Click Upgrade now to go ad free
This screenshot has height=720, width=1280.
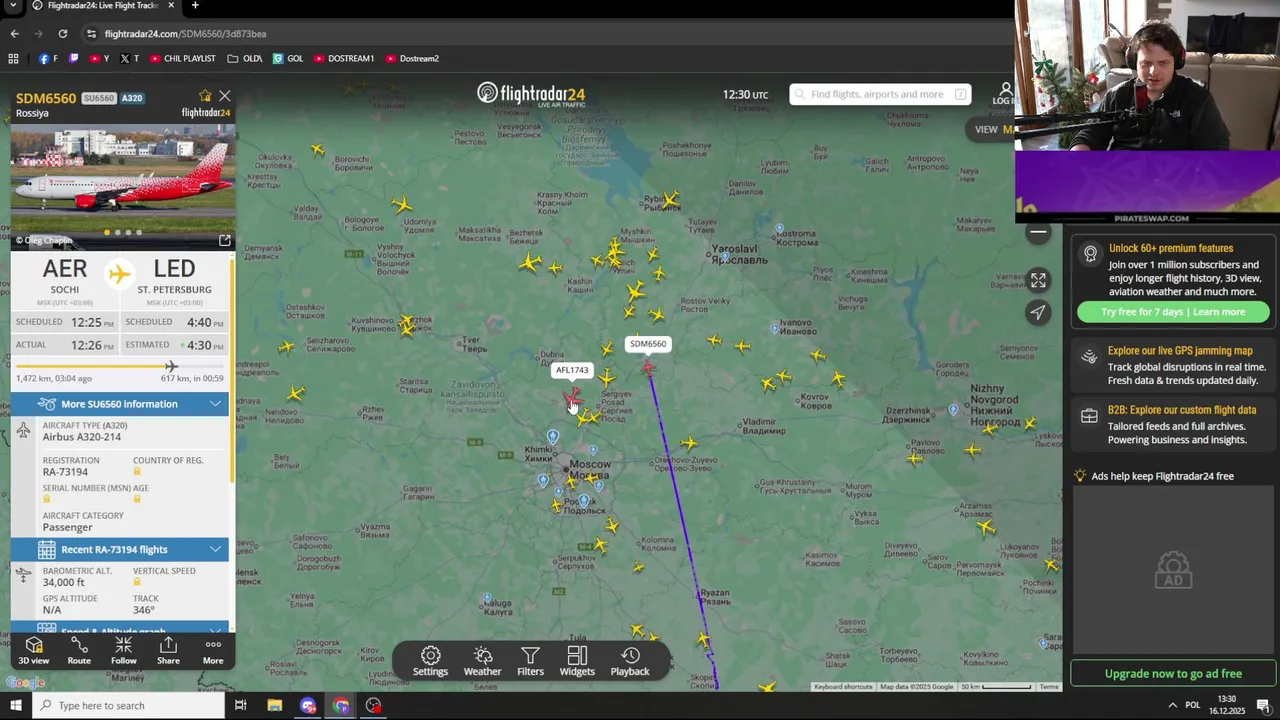coord(1173,674)
